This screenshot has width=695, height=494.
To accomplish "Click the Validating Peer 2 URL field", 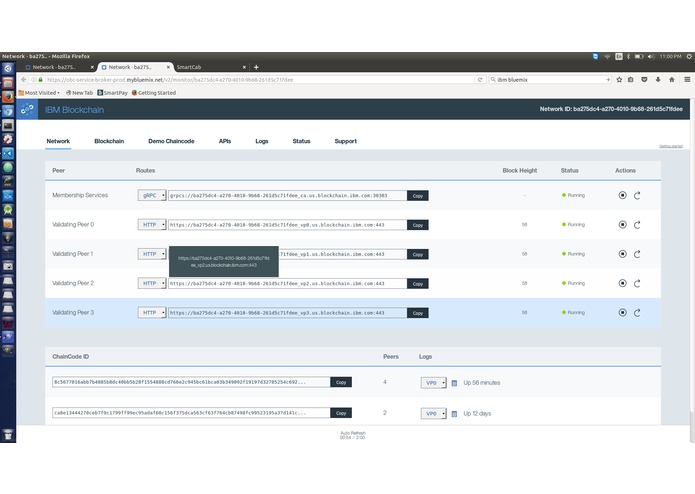I will coord(287,284).
